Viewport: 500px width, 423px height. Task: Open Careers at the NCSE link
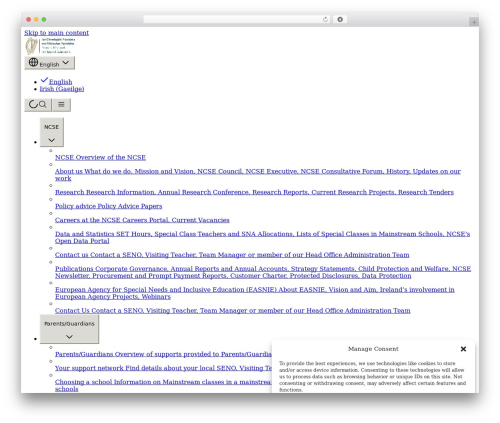click(142, 220)
